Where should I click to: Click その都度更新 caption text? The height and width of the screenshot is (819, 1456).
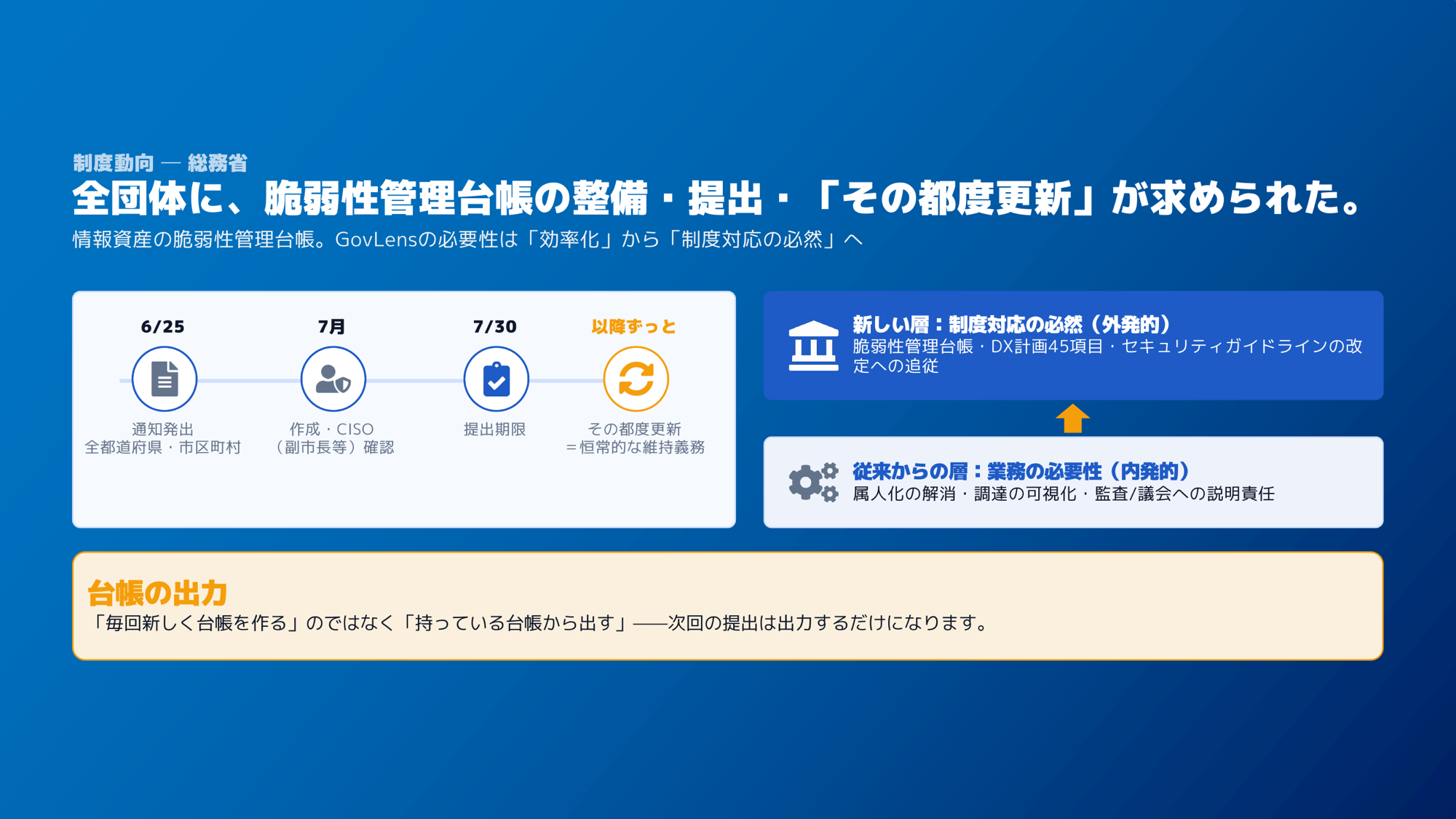click(635, 430)
